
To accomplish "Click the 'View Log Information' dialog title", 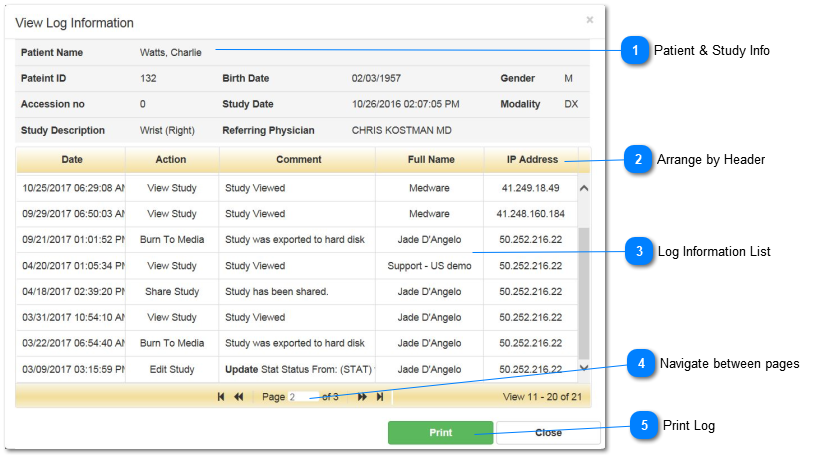I will click(x=74, y=23).
